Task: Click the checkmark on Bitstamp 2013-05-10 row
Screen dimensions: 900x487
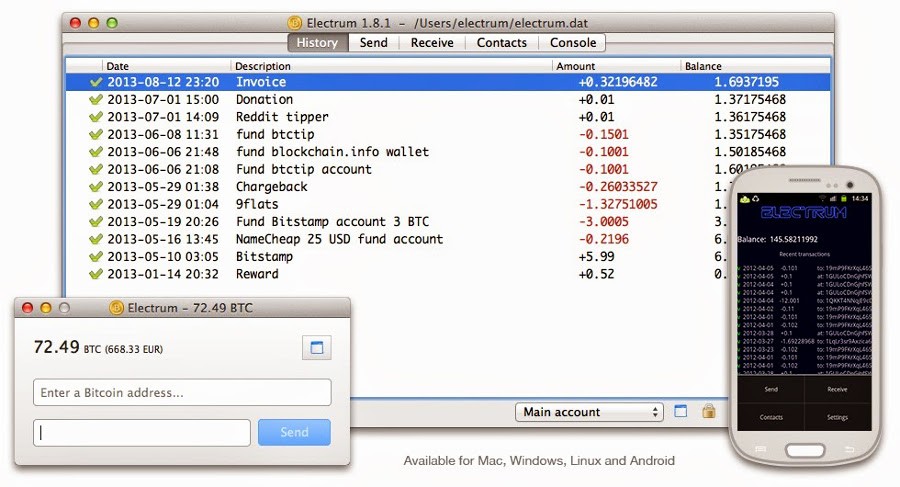Action: (x=96, y=257)
